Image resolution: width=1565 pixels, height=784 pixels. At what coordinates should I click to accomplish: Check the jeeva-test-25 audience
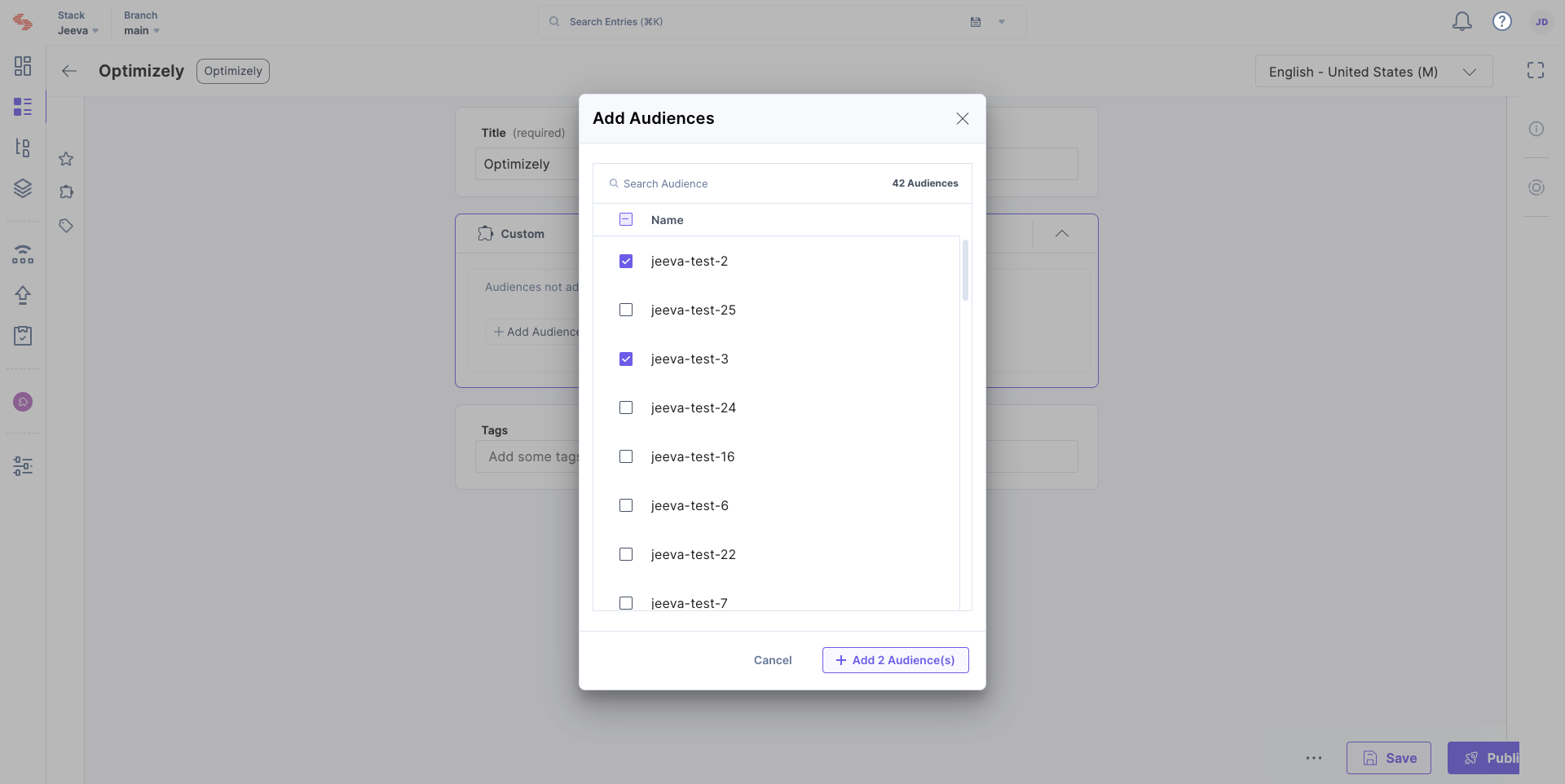coord(626,310)
